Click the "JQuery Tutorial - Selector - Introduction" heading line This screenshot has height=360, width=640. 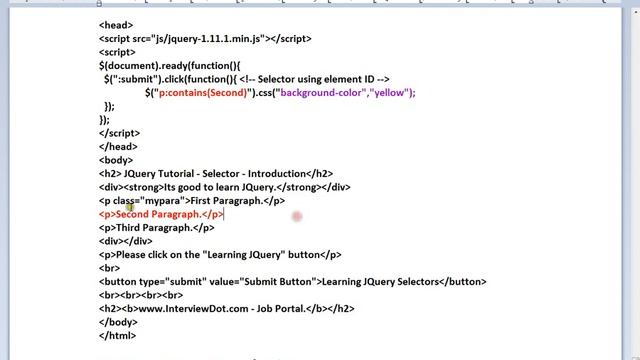[216, 174]
